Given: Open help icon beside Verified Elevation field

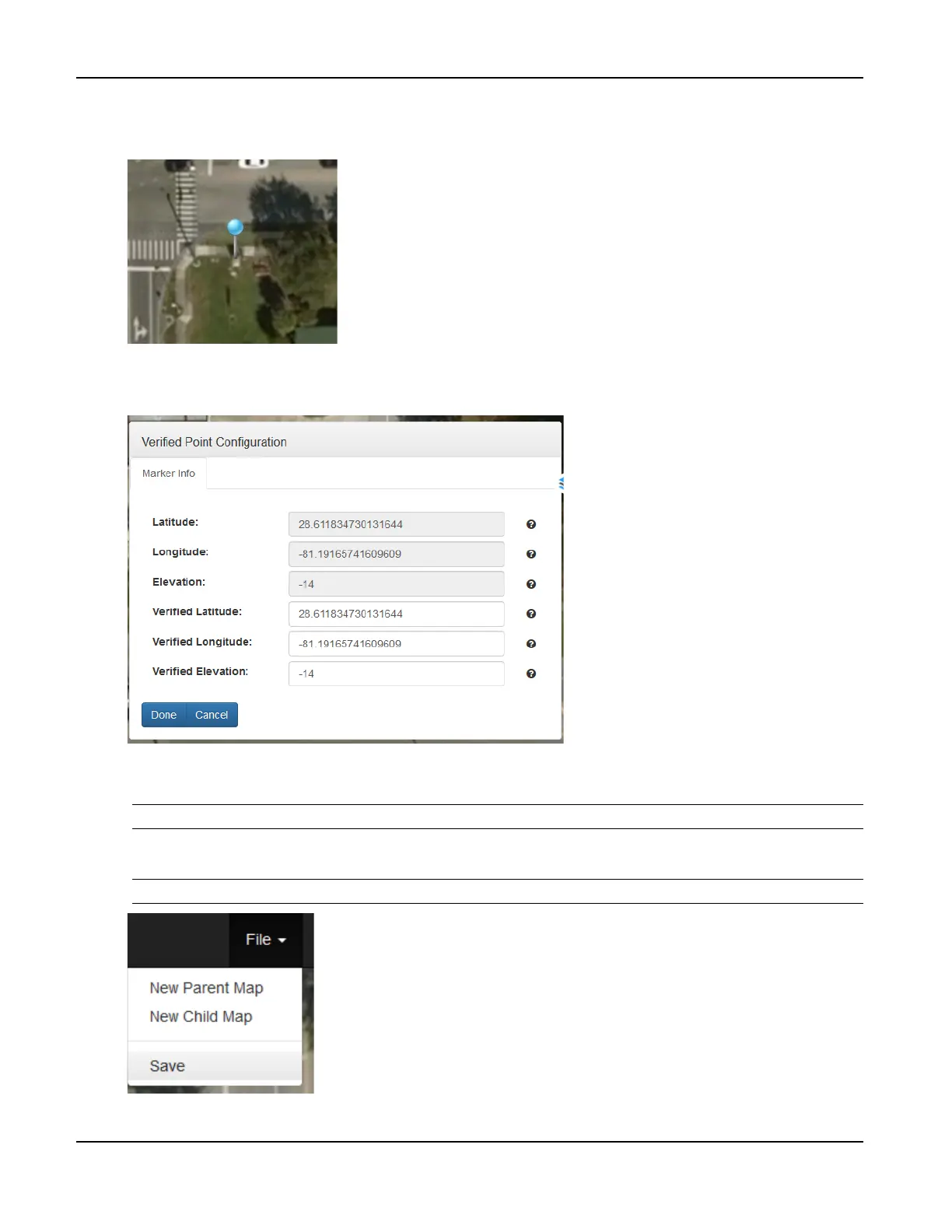Looking at the screenshot, I should 531,674.
